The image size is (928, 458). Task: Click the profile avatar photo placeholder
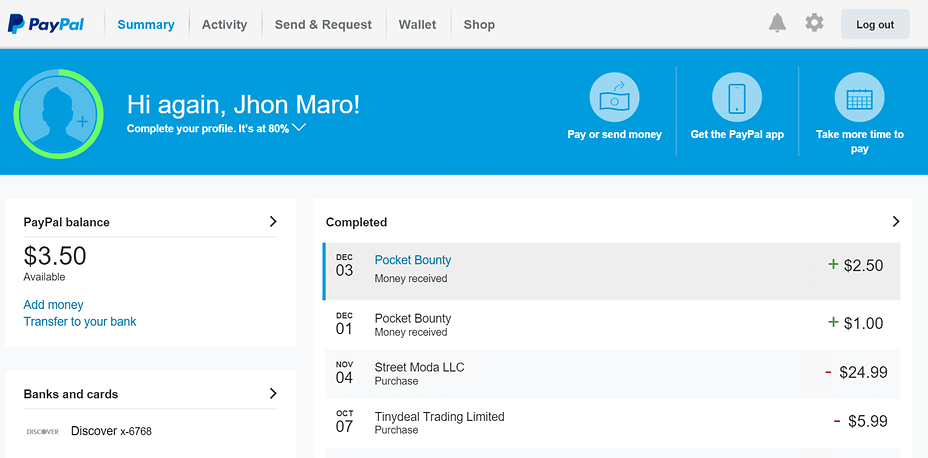(58, 114)
